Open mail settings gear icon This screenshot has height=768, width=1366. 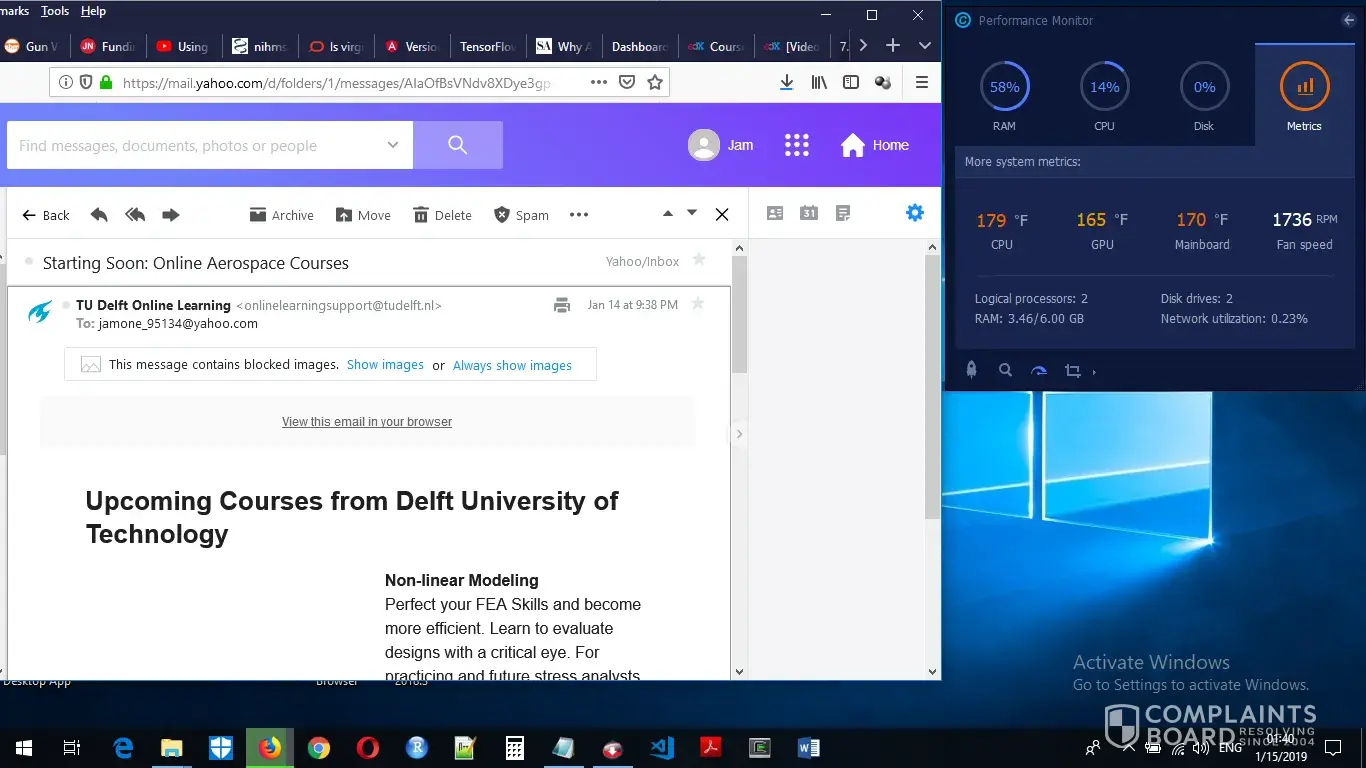pos(914,213)
